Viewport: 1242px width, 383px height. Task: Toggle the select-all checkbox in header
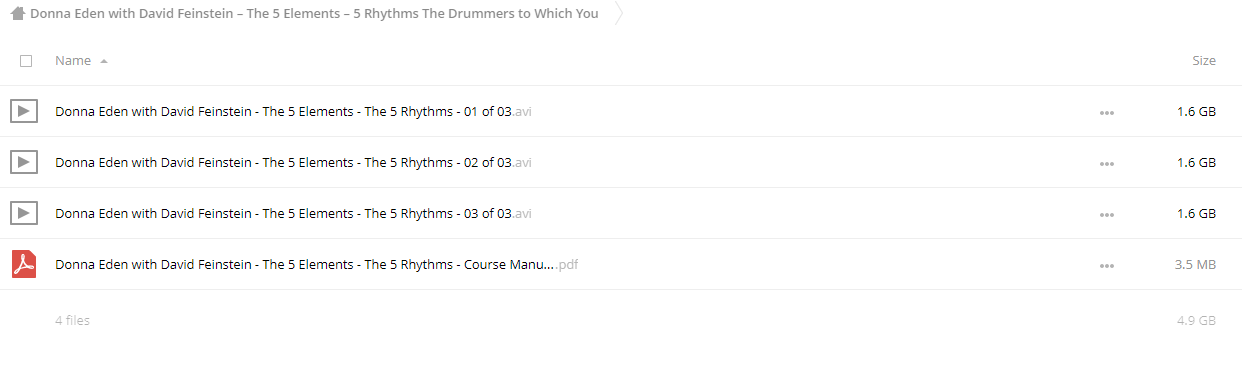click(x=26, y=61)
